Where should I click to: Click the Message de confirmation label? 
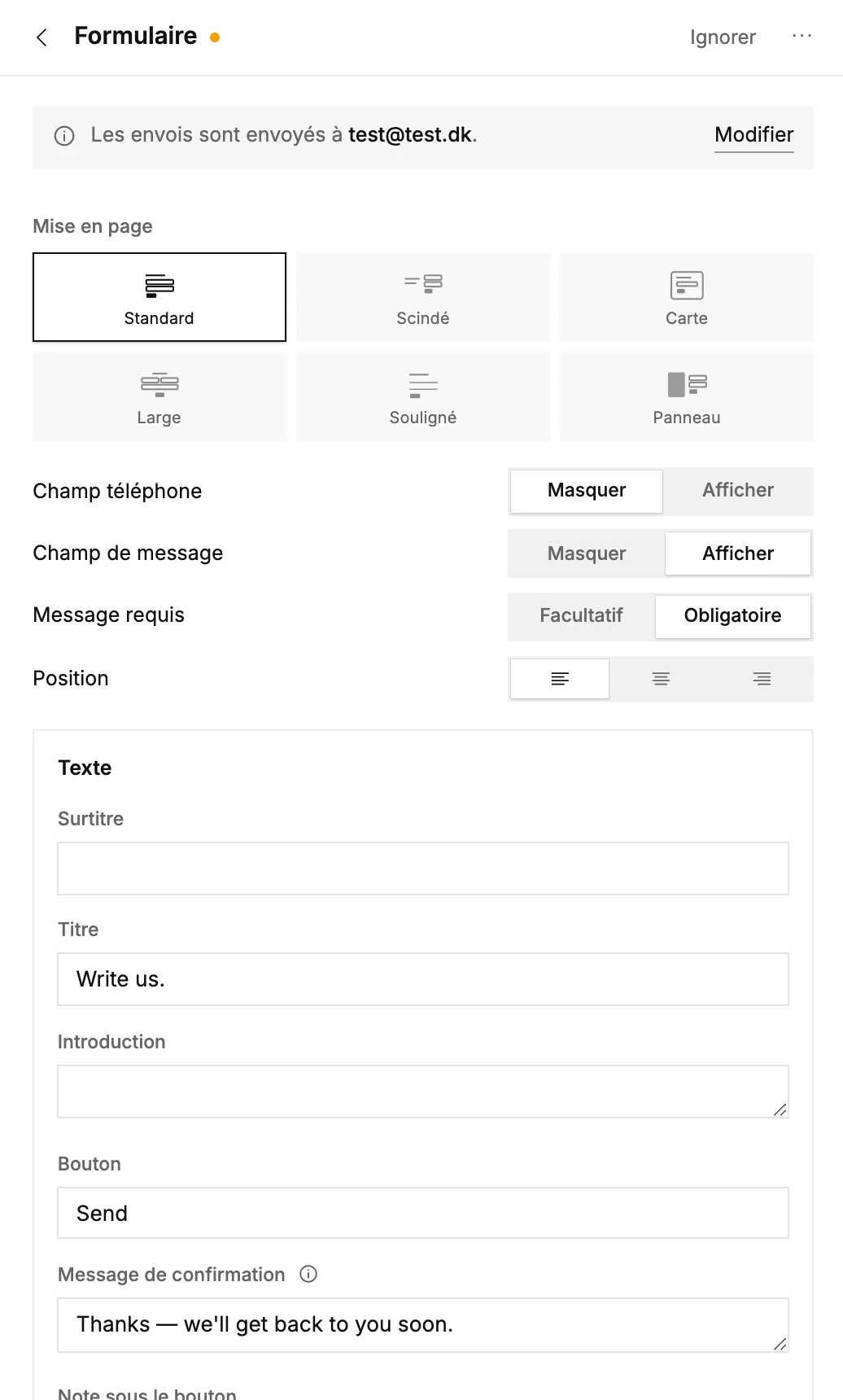172,1275
